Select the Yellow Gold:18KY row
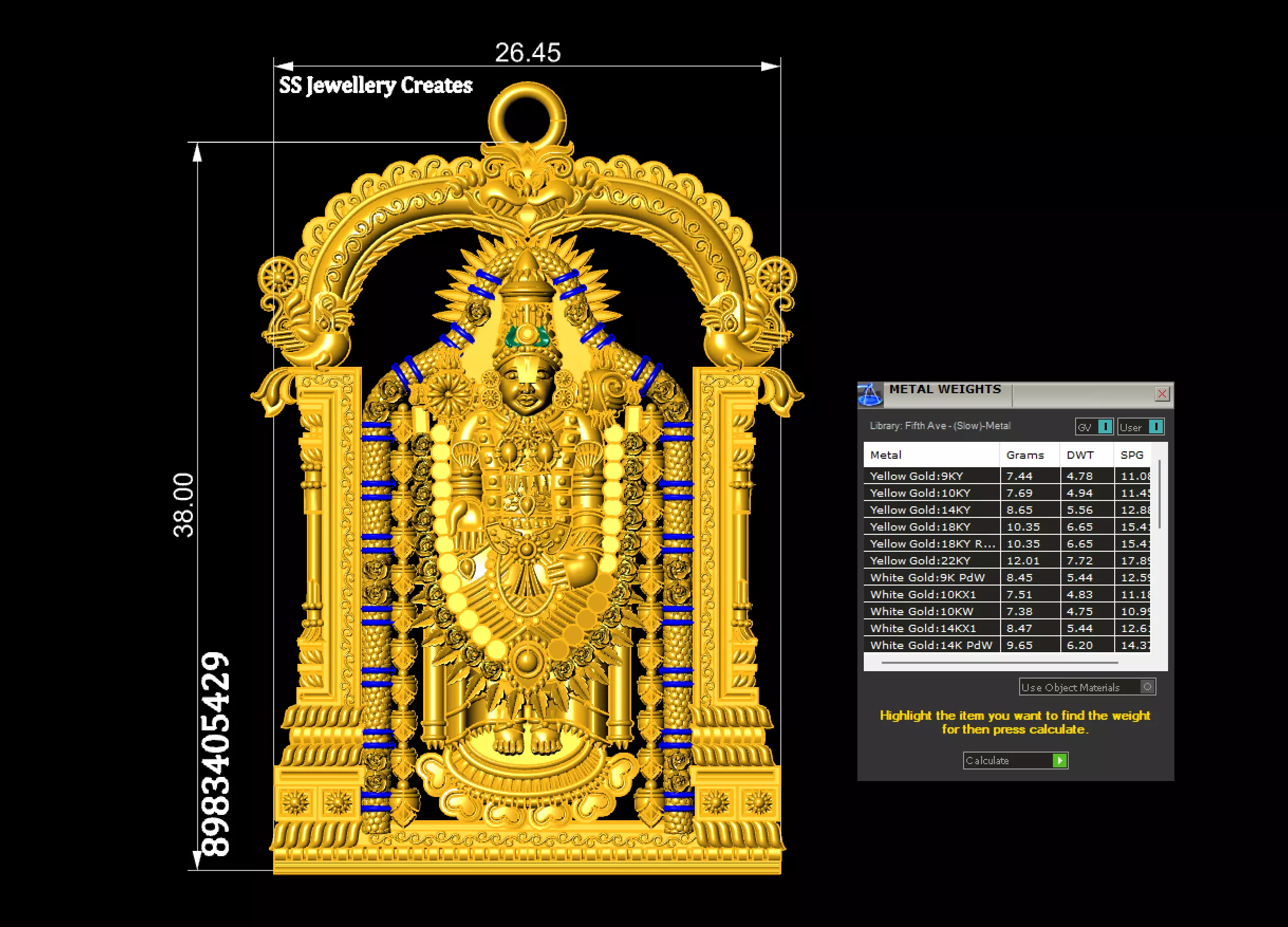This screenshot has height=927, width=1288. (x=1007, y=527)
